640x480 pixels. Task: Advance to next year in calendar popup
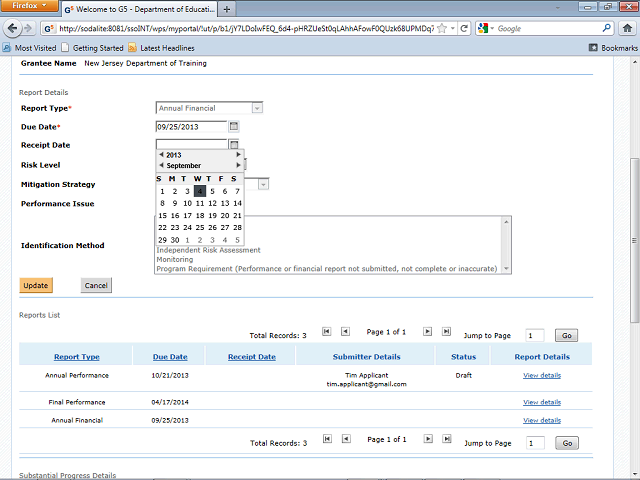[238, 155]
